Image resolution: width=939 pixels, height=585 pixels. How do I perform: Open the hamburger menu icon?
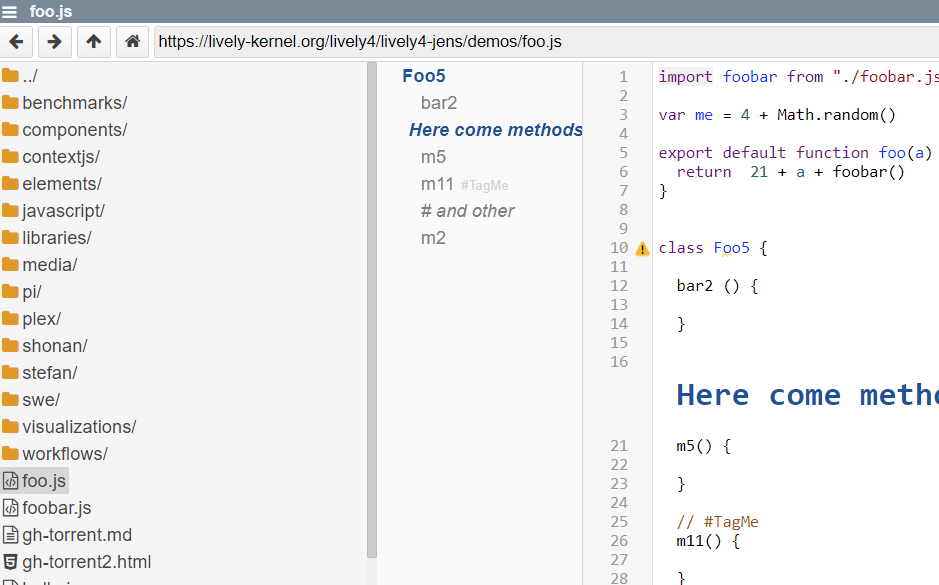point(10,12)
